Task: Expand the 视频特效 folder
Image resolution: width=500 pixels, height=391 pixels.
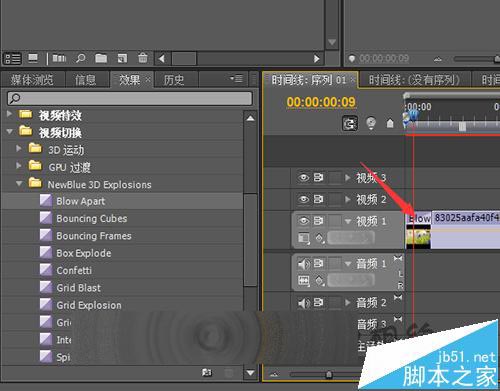Action: 9,114
